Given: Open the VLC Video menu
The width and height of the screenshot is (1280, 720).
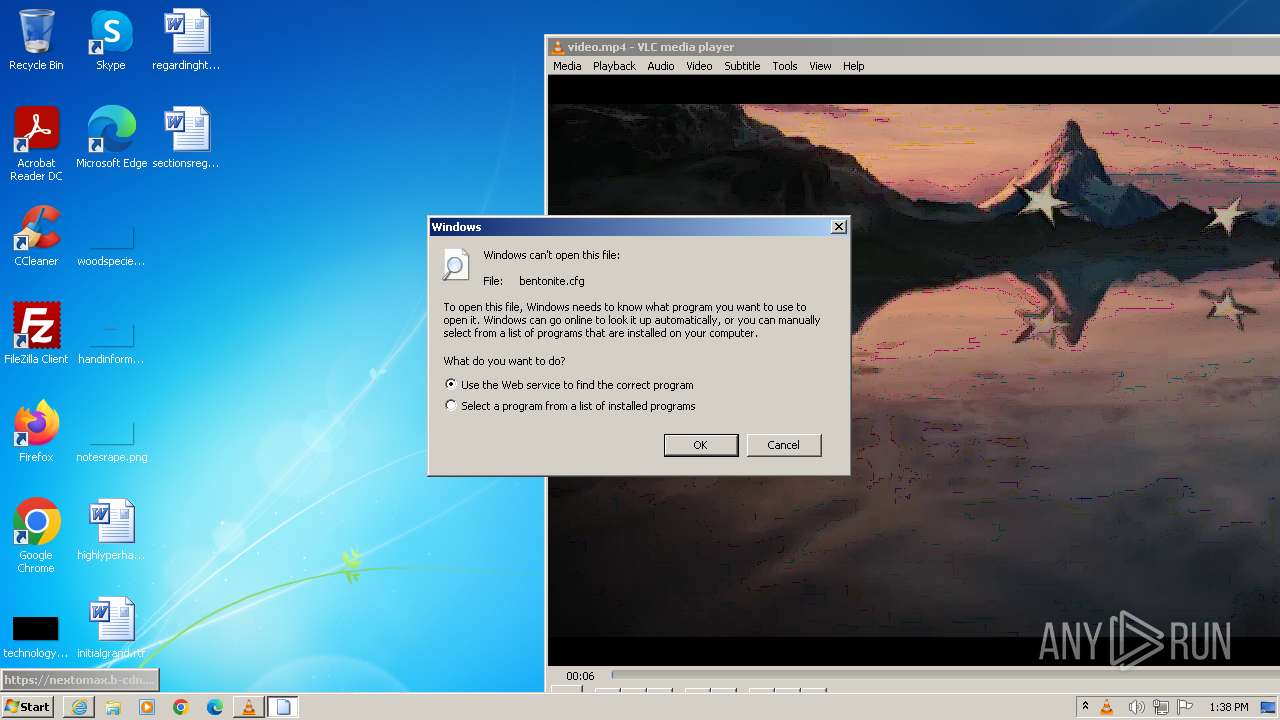Looking at the screenshot, I should [699, 66].
